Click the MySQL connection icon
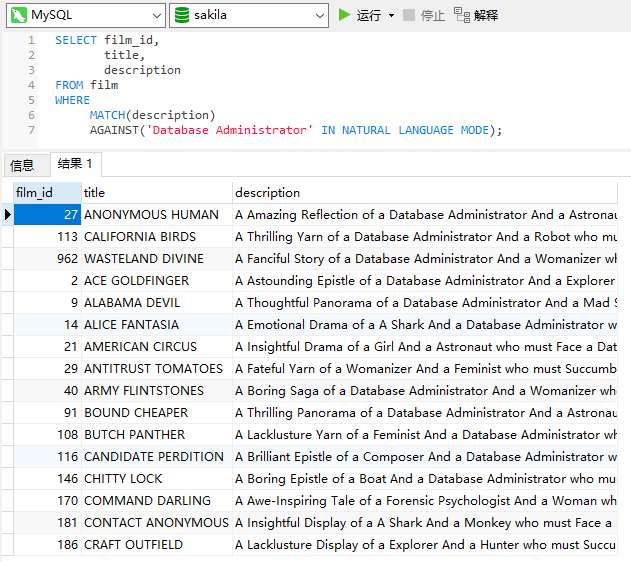The image size is (631, 562). click(19, 15)
